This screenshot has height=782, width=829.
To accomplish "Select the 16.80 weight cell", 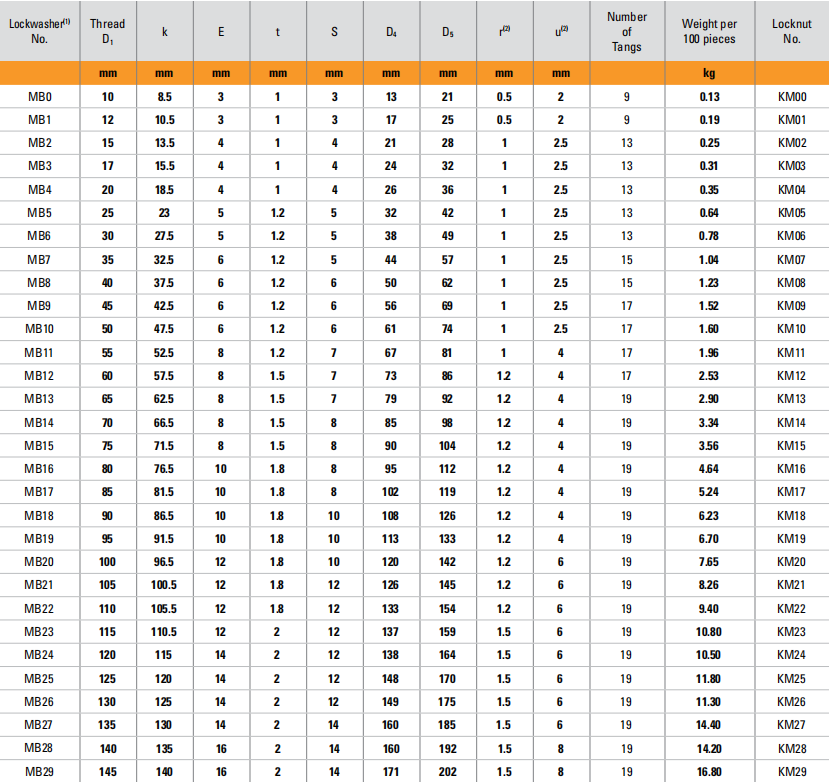I will (708, 771).
